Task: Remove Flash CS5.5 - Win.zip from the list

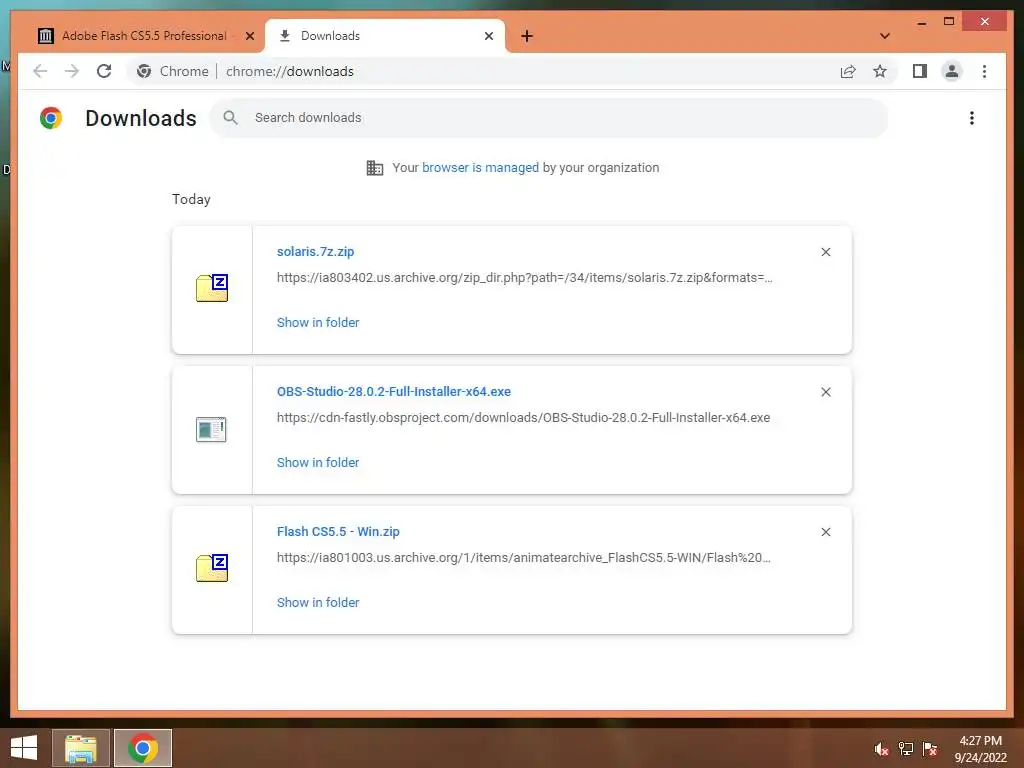Action: 825,532
